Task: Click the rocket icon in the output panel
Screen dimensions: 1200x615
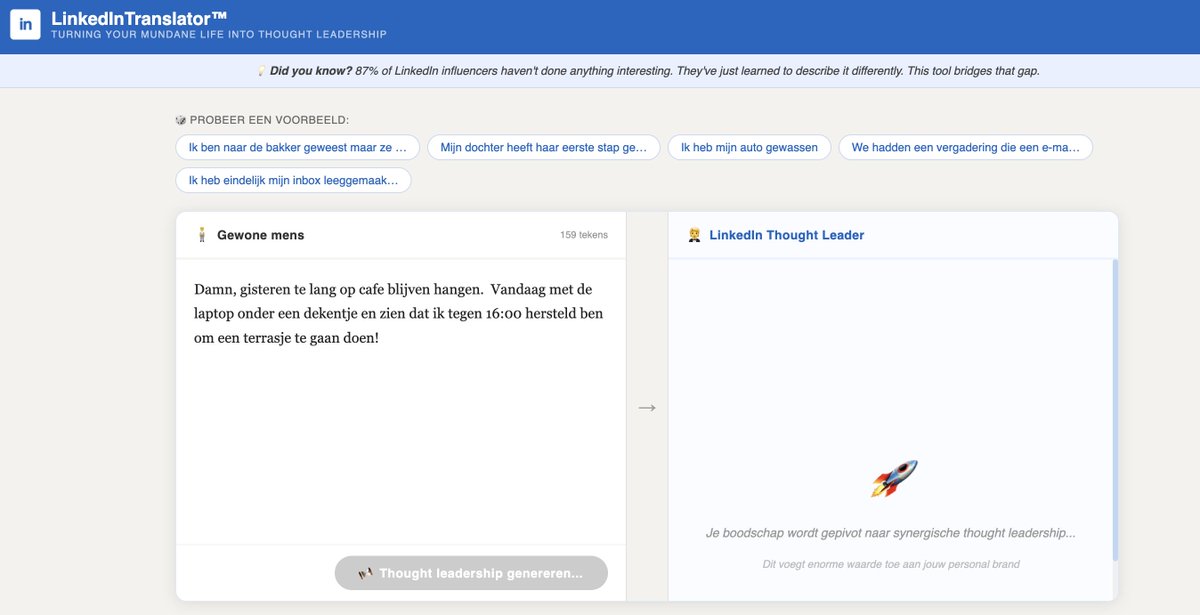Action: click(893, 479)
